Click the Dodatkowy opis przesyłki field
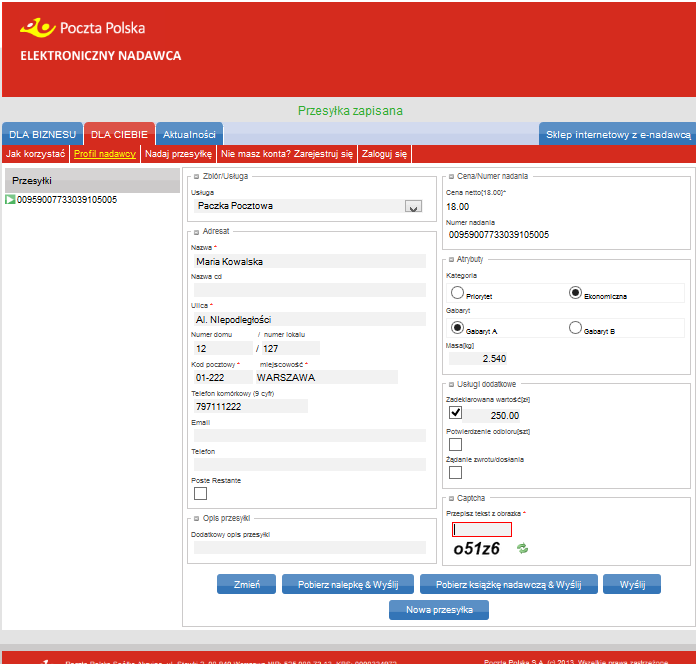This screenshot has height=664, width=696. (x=310, y=547)
